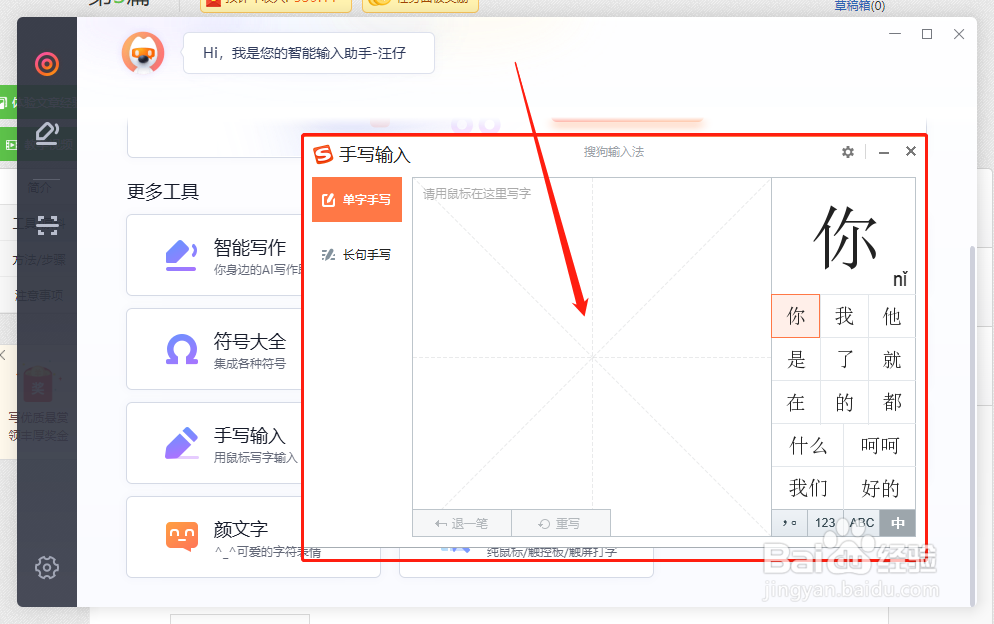Screen dimensions: 994x624
Task: Choose candidate character 是
Action: (796, 359)
